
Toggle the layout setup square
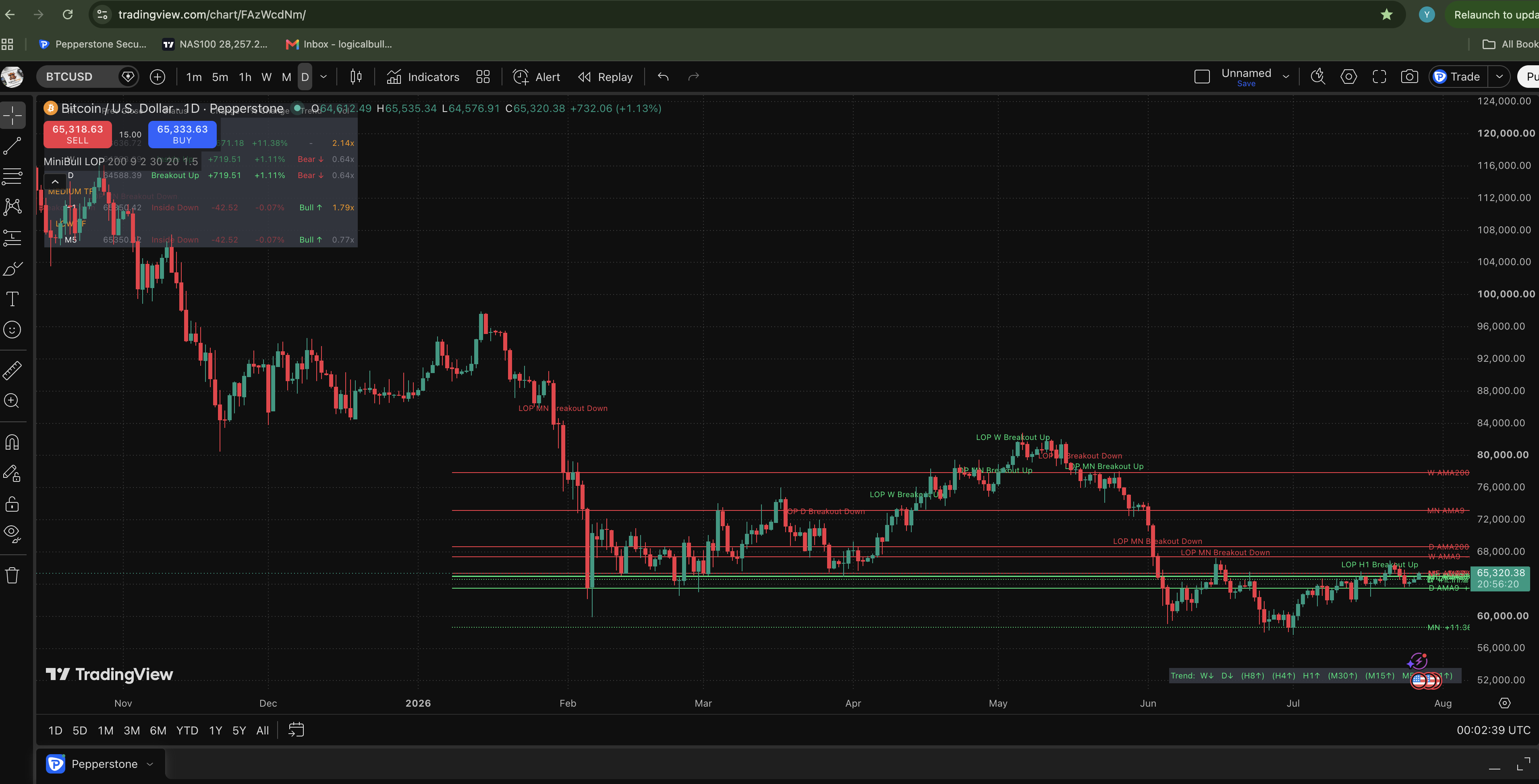(1202, 77)
